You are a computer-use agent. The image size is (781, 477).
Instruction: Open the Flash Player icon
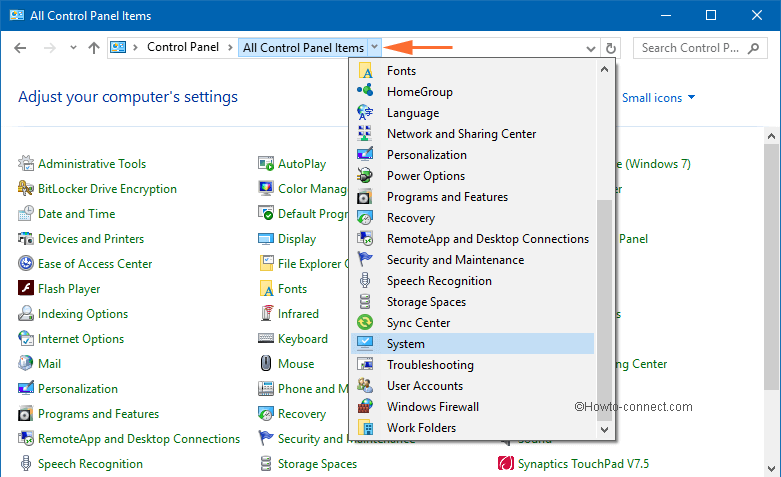coord(26,289)
